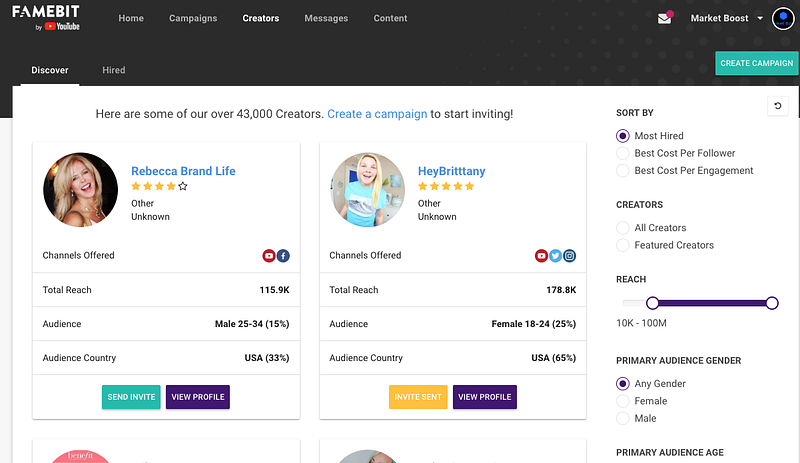Click HeyBritttany's YouTube channel icon
The width and height of the screenshot is (800, 463).
(541, 256)
